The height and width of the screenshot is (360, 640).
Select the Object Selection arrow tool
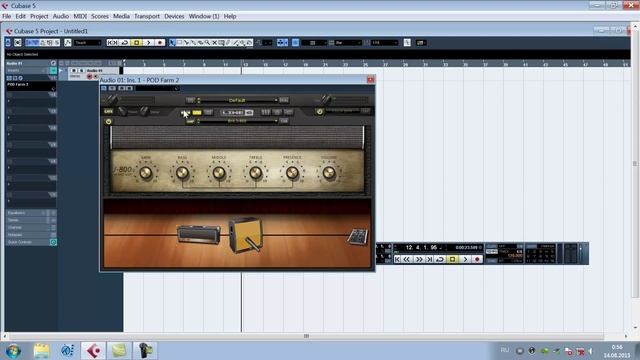coord(172,42)
